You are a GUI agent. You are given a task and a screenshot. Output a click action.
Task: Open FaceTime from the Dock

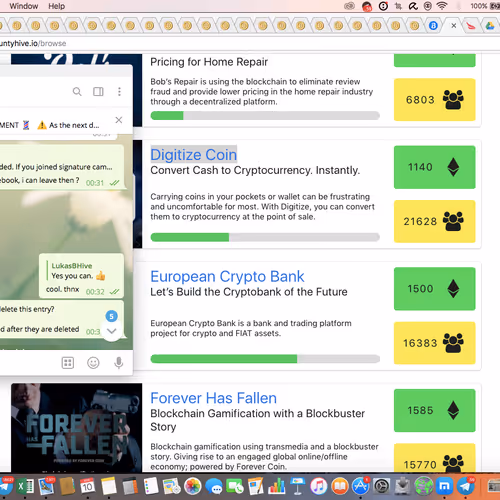(235, 487)
